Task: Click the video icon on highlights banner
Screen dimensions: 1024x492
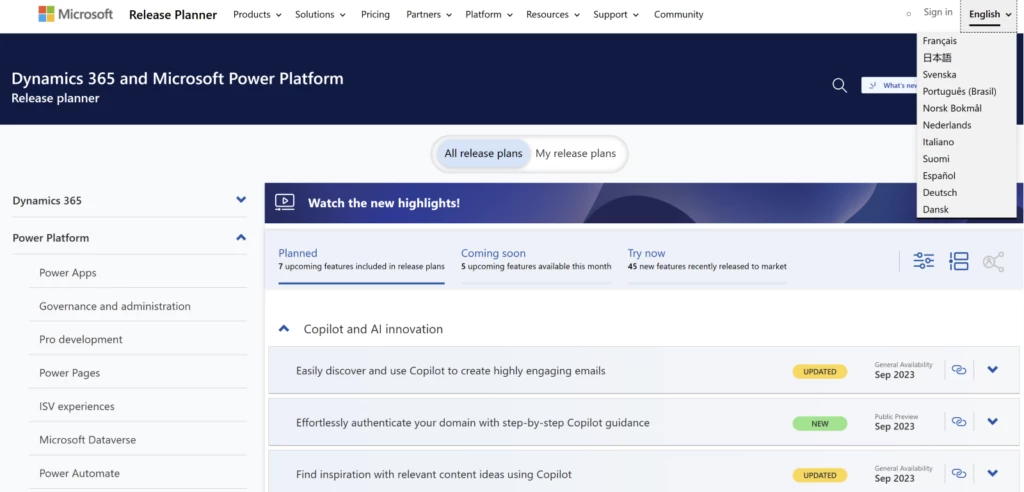Action: click(285, 202)
